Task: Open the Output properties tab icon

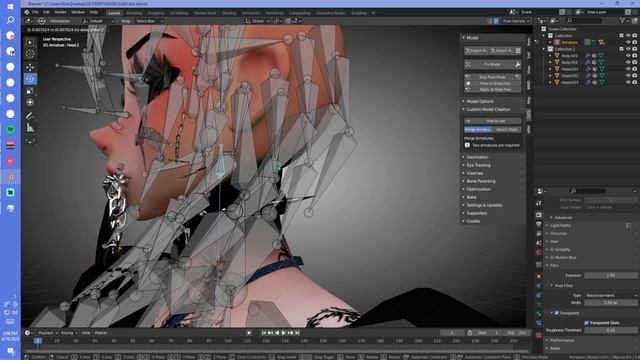Action: 539,224
